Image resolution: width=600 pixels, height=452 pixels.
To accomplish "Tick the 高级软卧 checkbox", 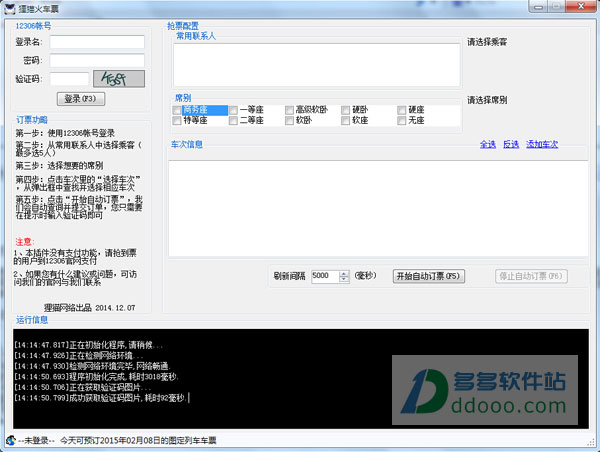I will (x=289, y=110).
